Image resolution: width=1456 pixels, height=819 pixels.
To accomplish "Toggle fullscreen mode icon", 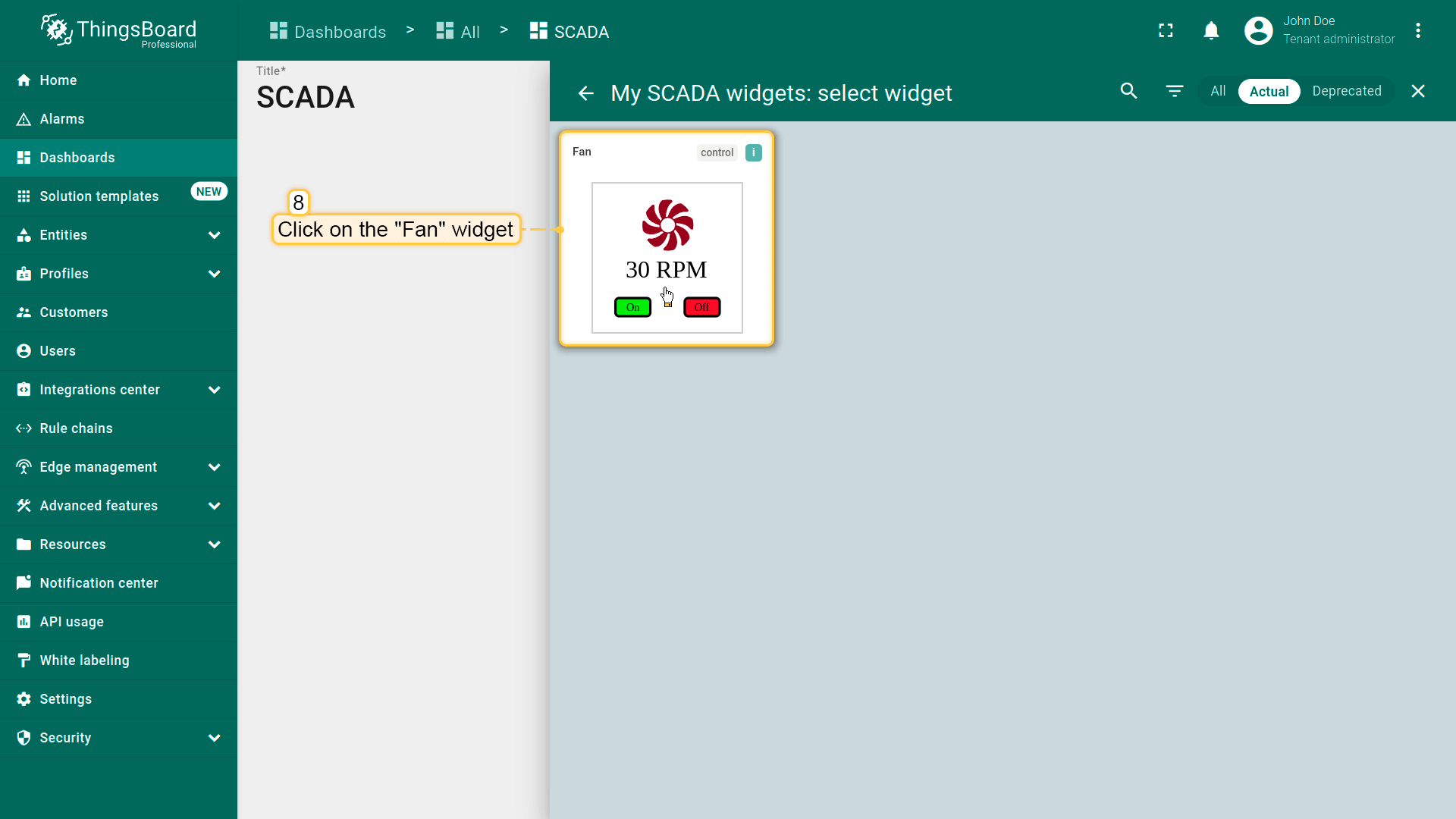I will pyautogui.click(x=1166, y=31).
